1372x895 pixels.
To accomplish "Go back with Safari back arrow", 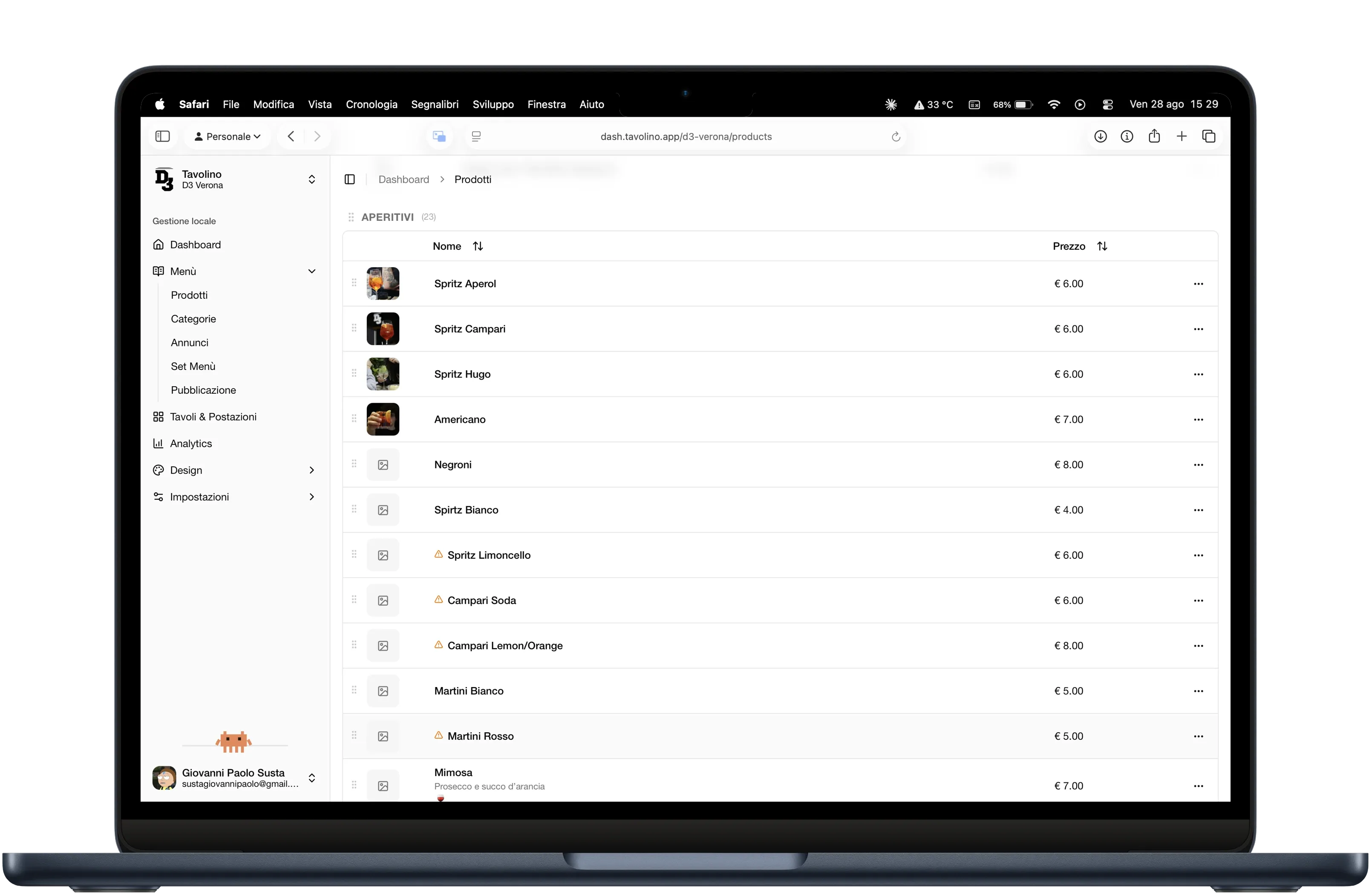I will (291, 137).
